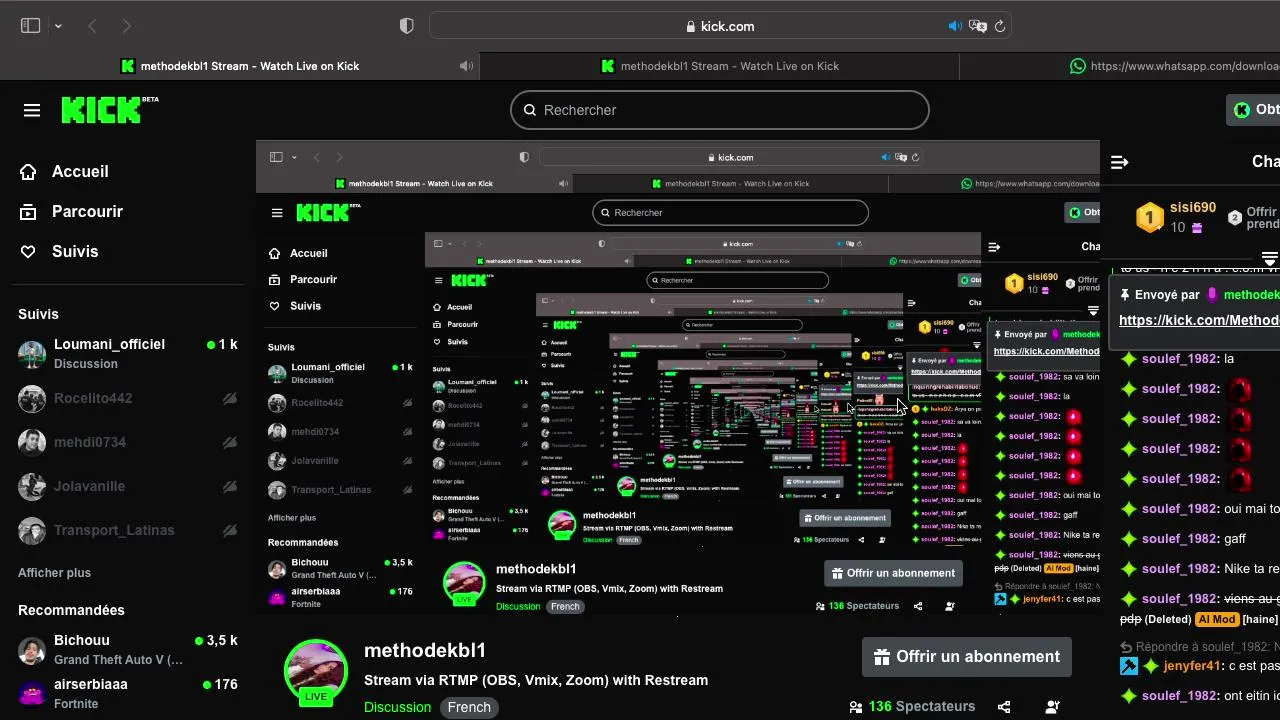Open recommended airserbiaaa channel in main sidebar
Viewport: 1280px width, 720px height.
(128, 693)
